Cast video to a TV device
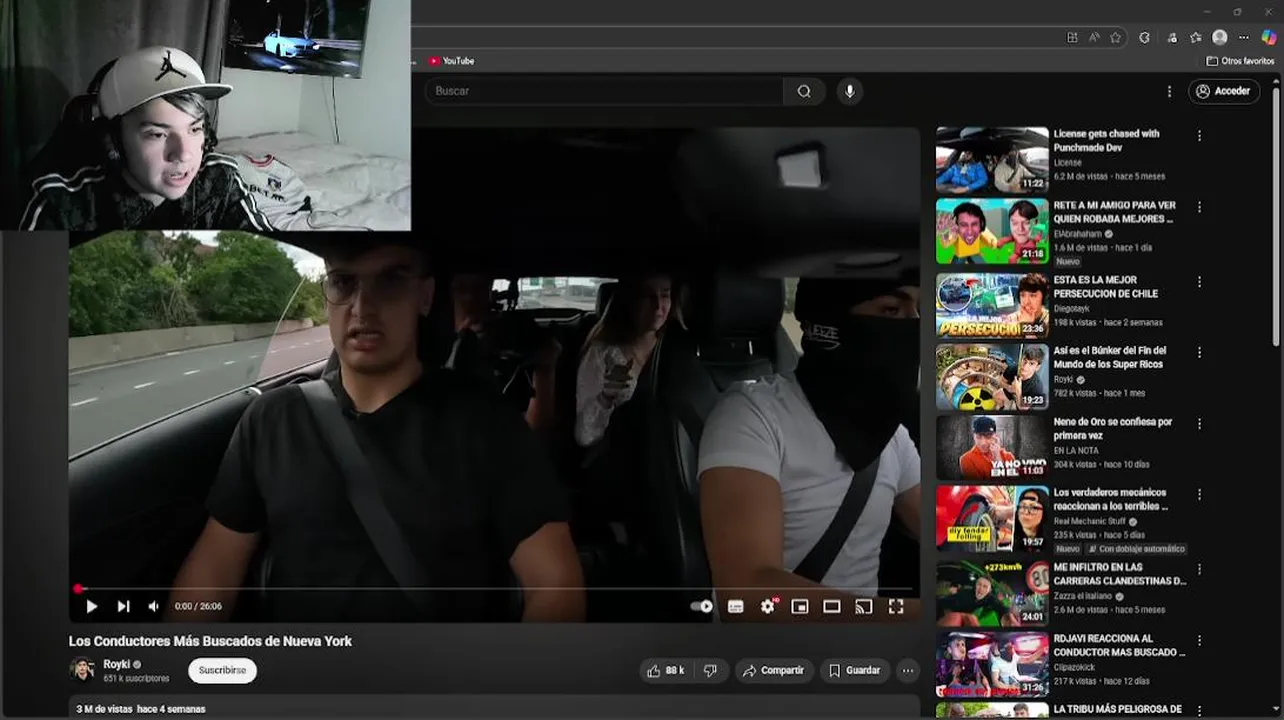This screenshot has height=720, width=1284. tap(864, 606)
